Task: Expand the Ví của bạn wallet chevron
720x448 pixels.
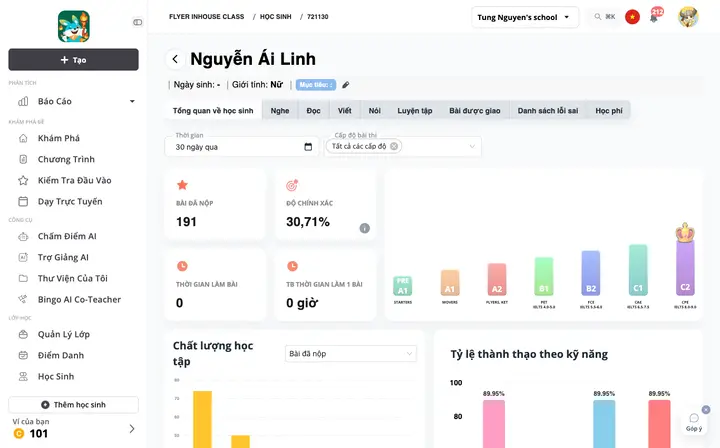Action: [132, 429]
